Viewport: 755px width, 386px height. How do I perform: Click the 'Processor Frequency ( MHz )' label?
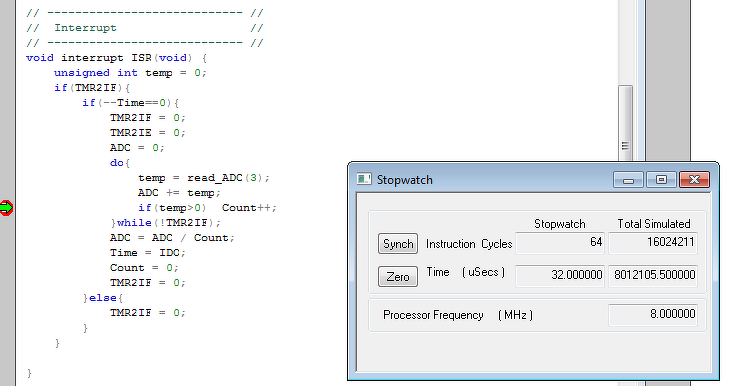point(458,315)
